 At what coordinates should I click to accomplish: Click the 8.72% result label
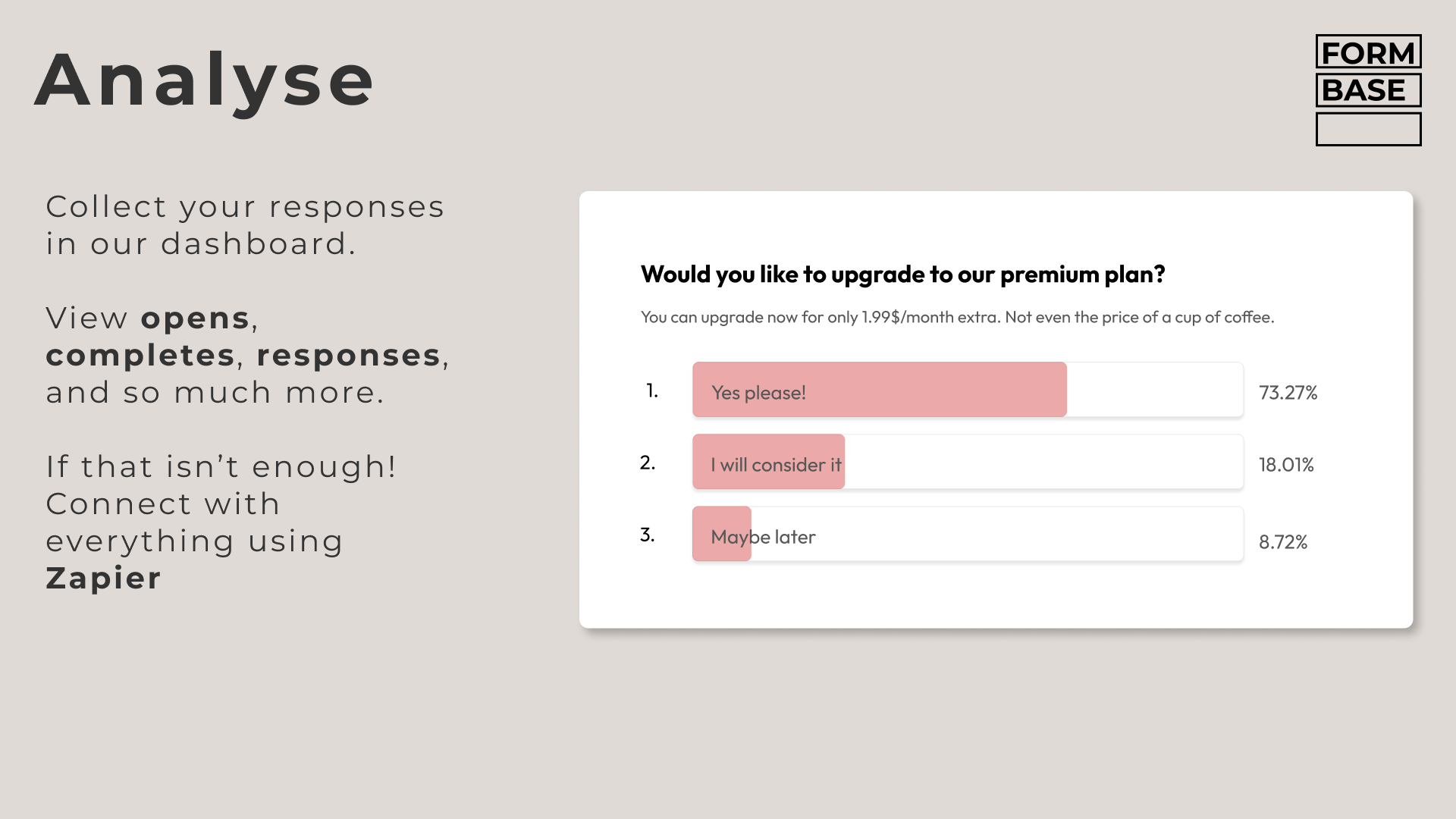[x=1283, y=542]
